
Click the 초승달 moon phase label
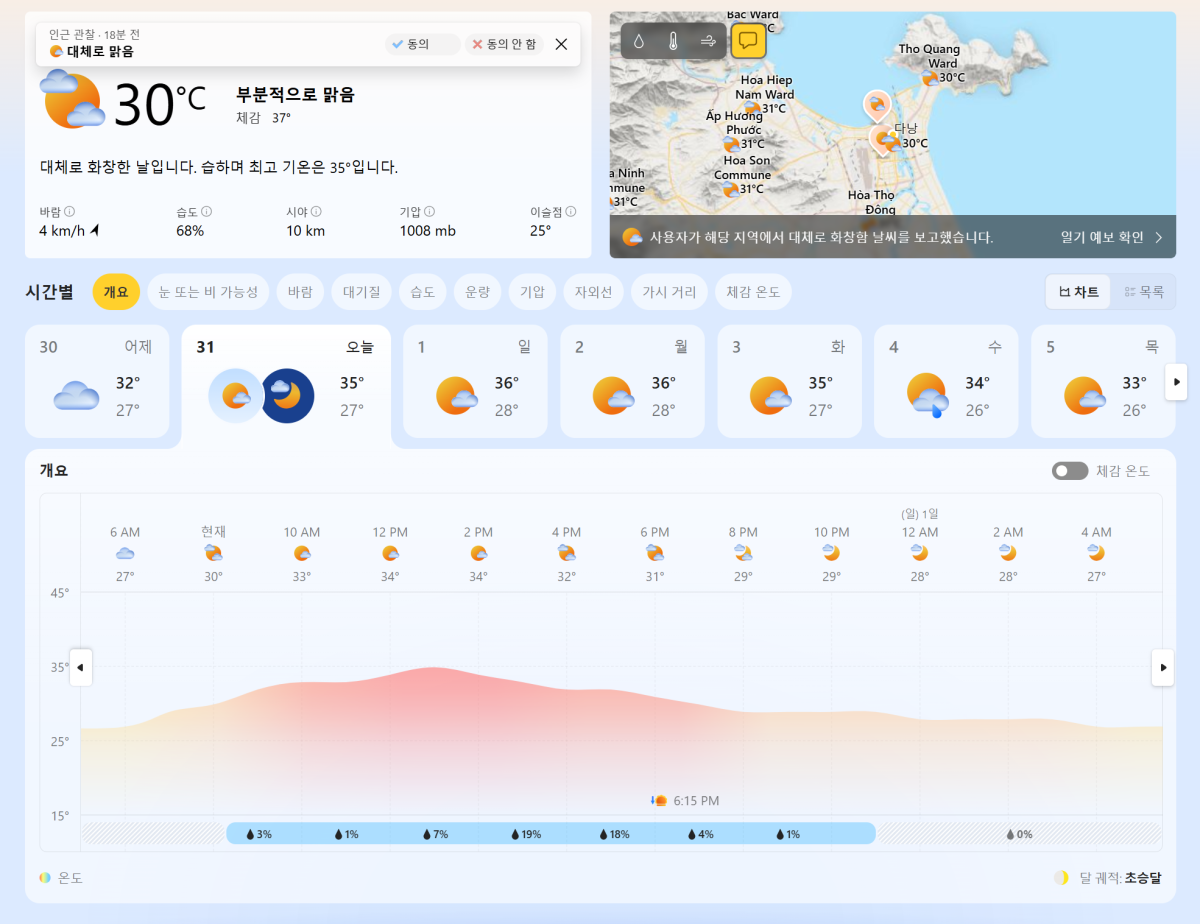click(1143, 878)
